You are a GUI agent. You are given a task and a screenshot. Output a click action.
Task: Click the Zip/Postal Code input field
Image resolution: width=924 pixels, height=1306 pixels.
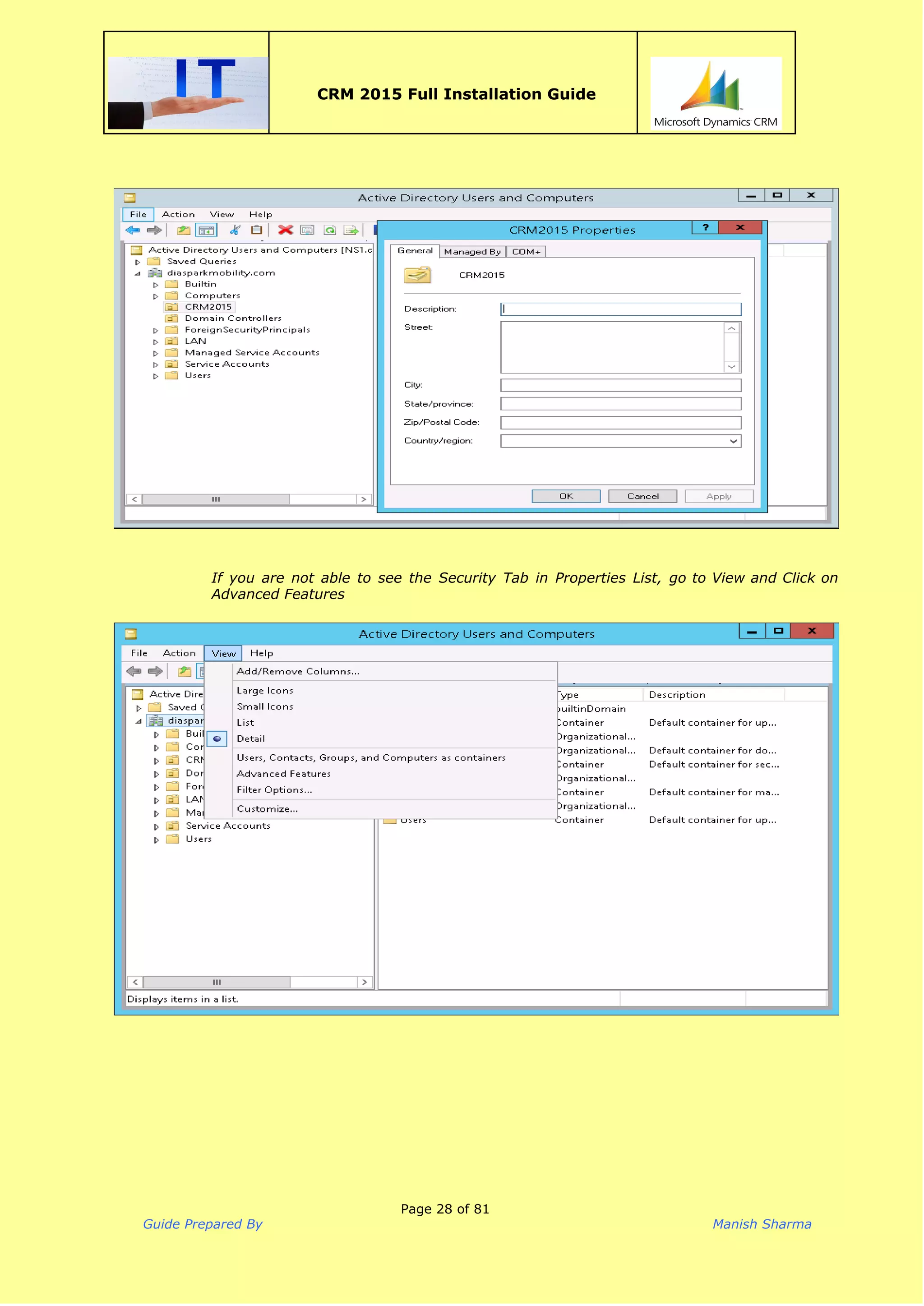pyautogui.click(x=622, y=423)
